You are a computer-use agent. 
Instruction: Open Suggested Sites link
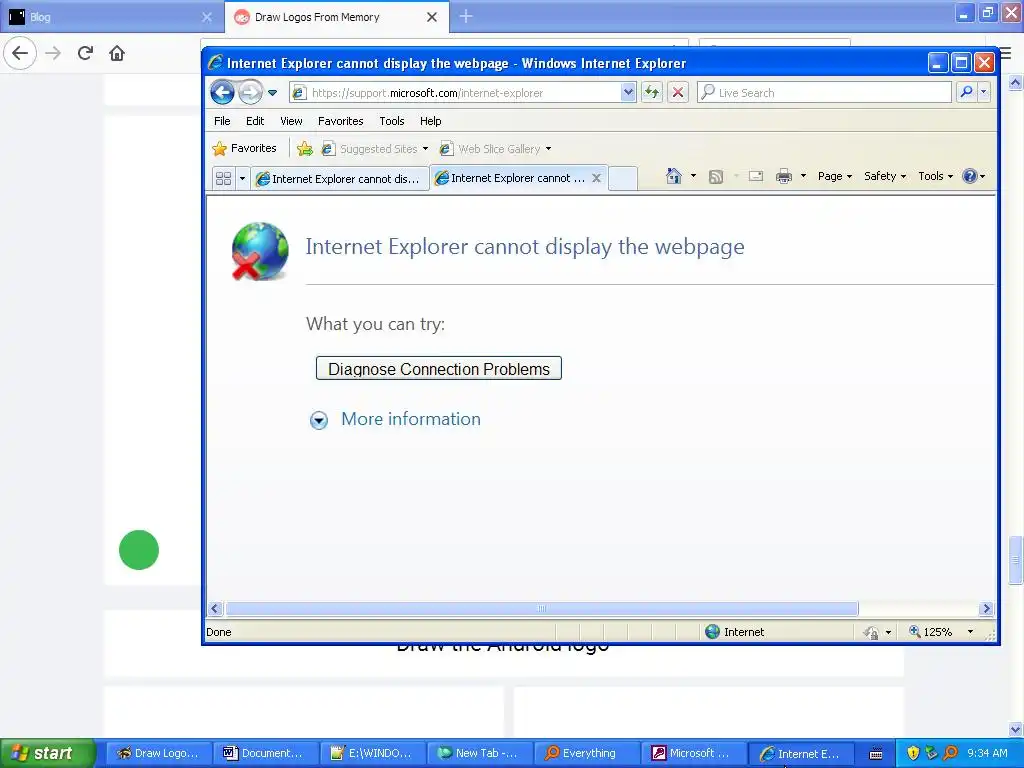point(375,149)
